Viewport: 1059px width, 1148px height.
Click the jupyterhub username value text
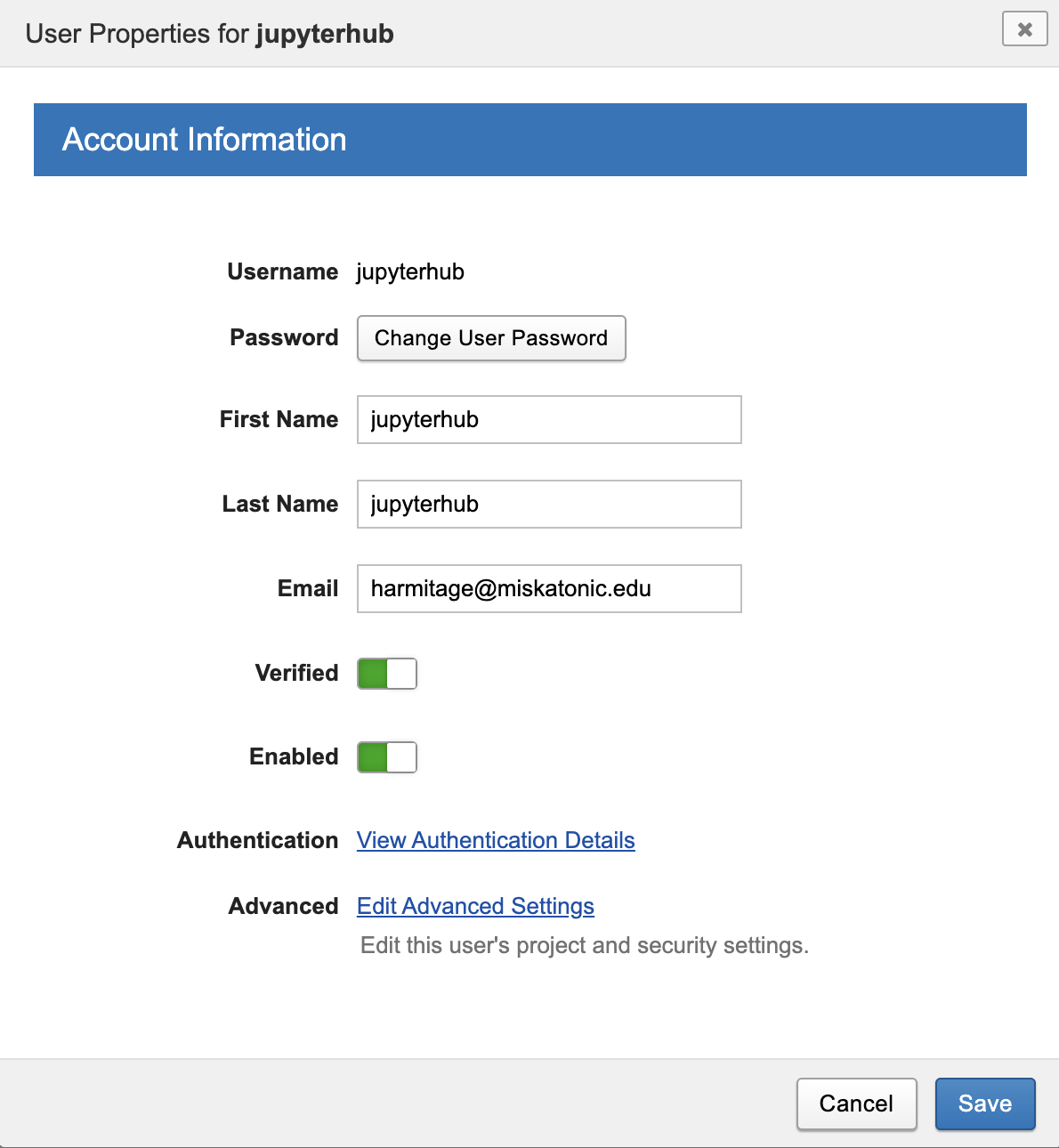(x=410, y=271)
